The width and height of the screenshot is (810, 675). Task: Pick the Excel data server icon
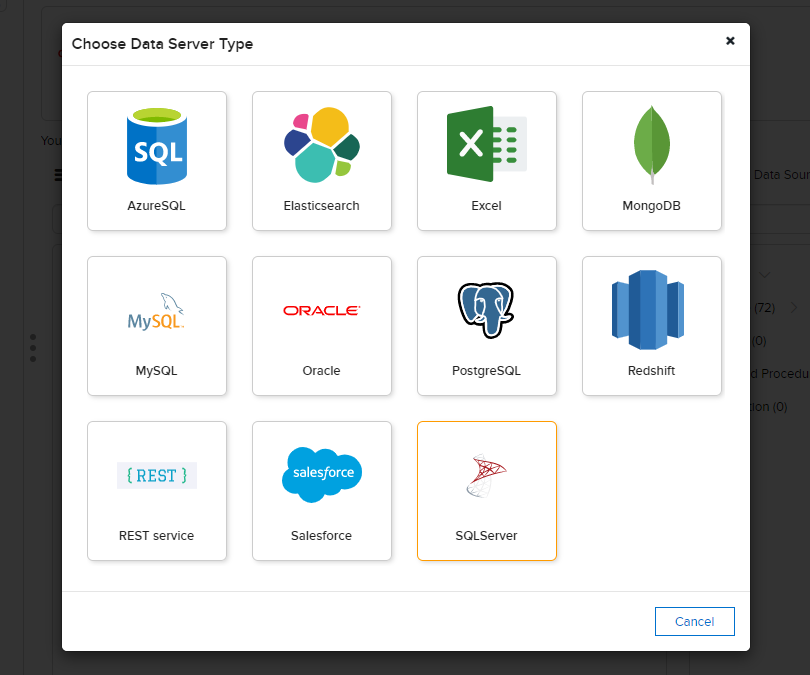click(x=487, y=144)
